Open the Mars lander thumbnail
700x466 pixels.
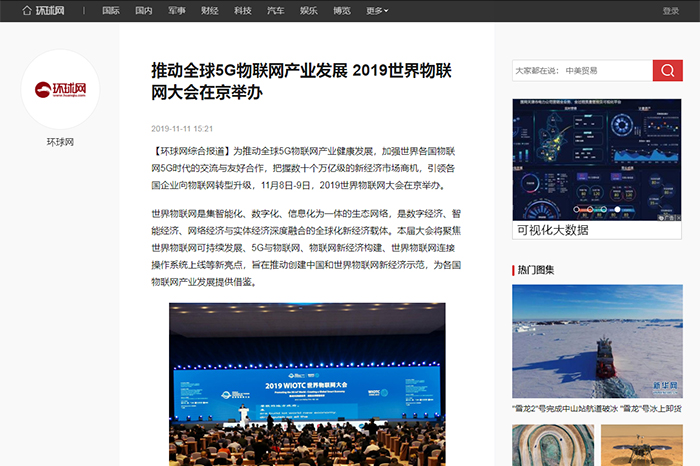[x=641, y=444]
